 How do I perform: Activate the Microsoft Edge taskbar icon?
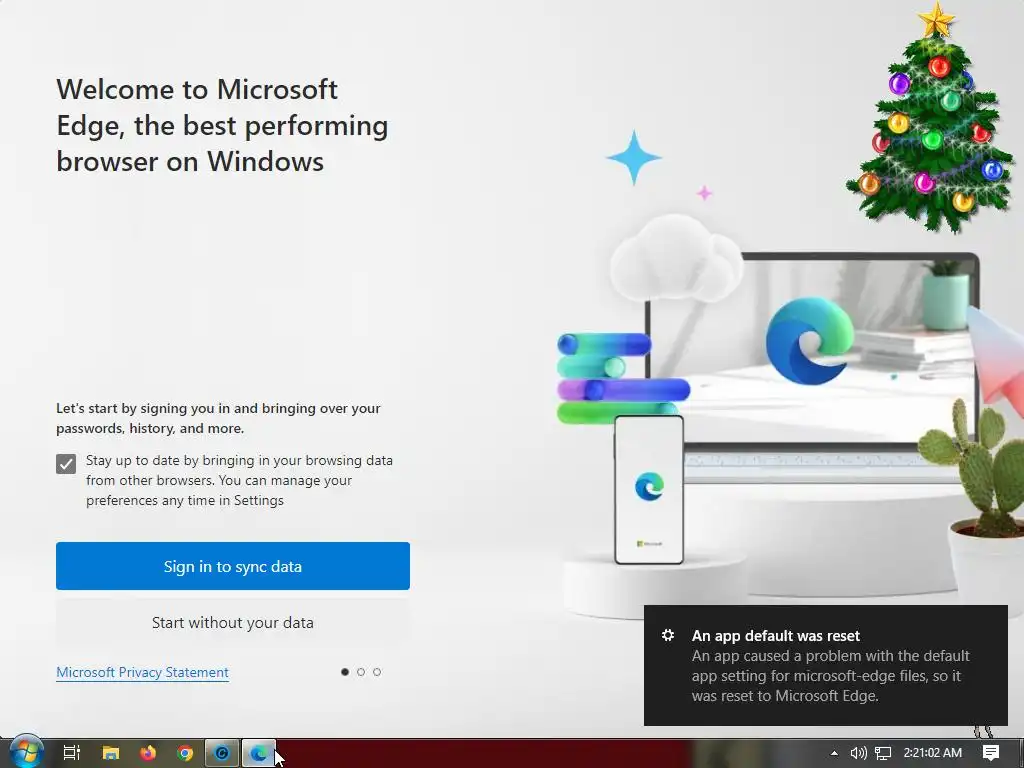[259, 753]
